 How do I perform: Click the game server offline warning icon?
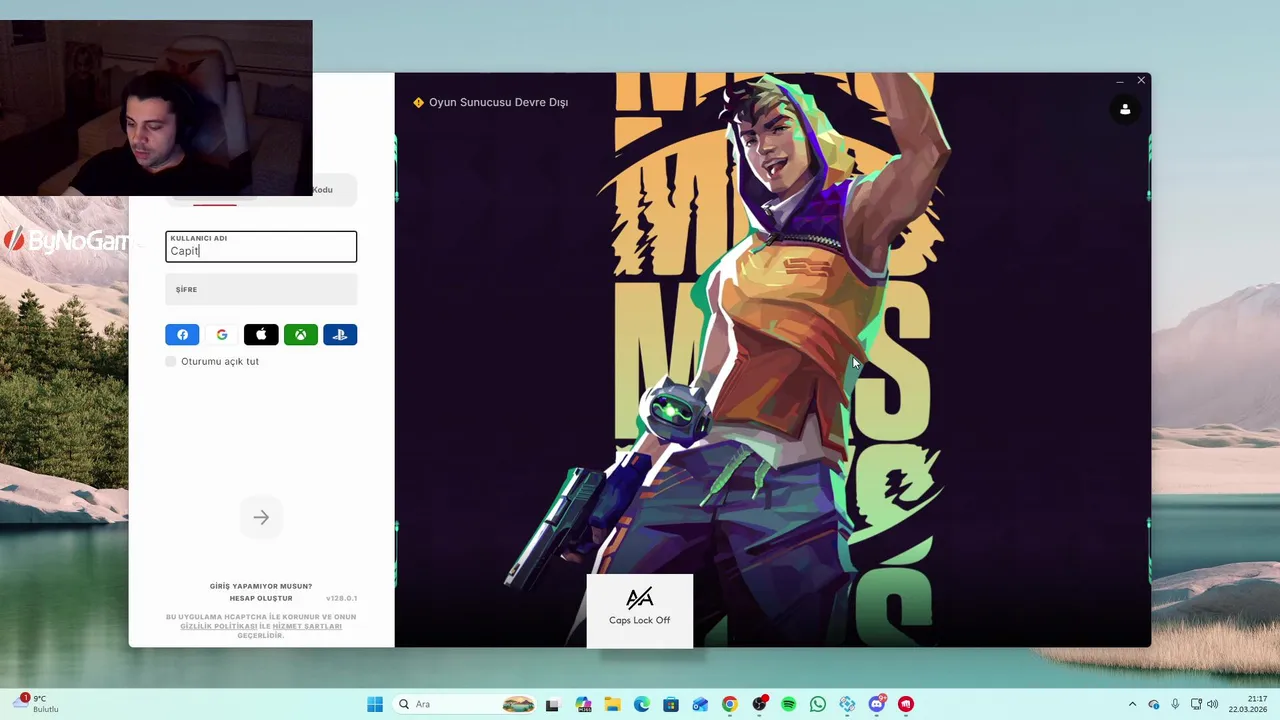coord(419,102)
